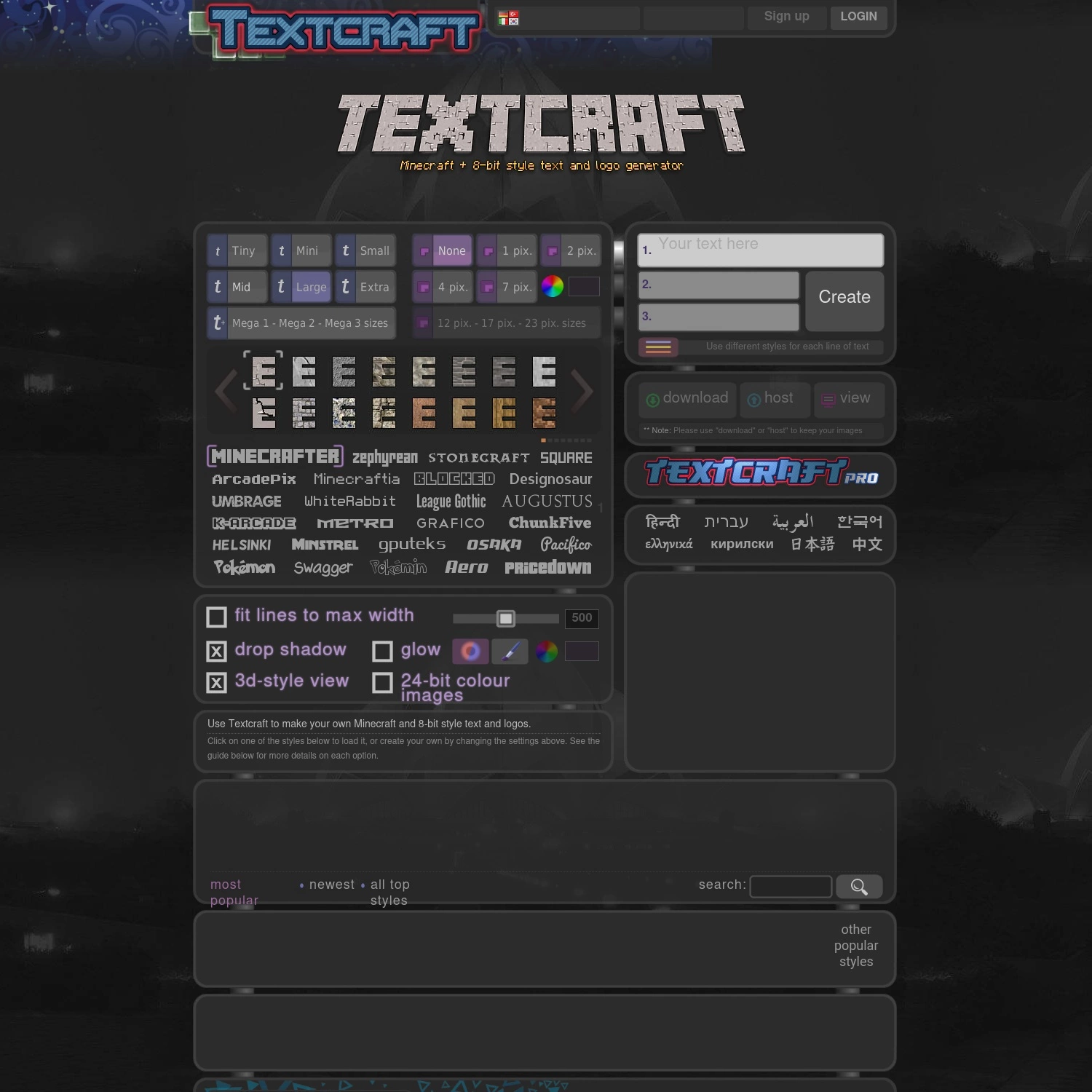1092x1092 pixels.
Task: Enable fit lines to max width
Action: (216, 617)
